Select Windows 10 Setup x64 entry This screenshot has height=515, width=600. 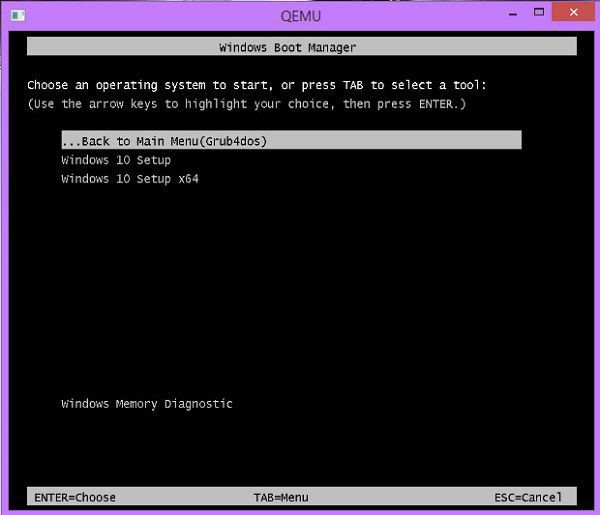pyautogui.click(x=130, y=179)
